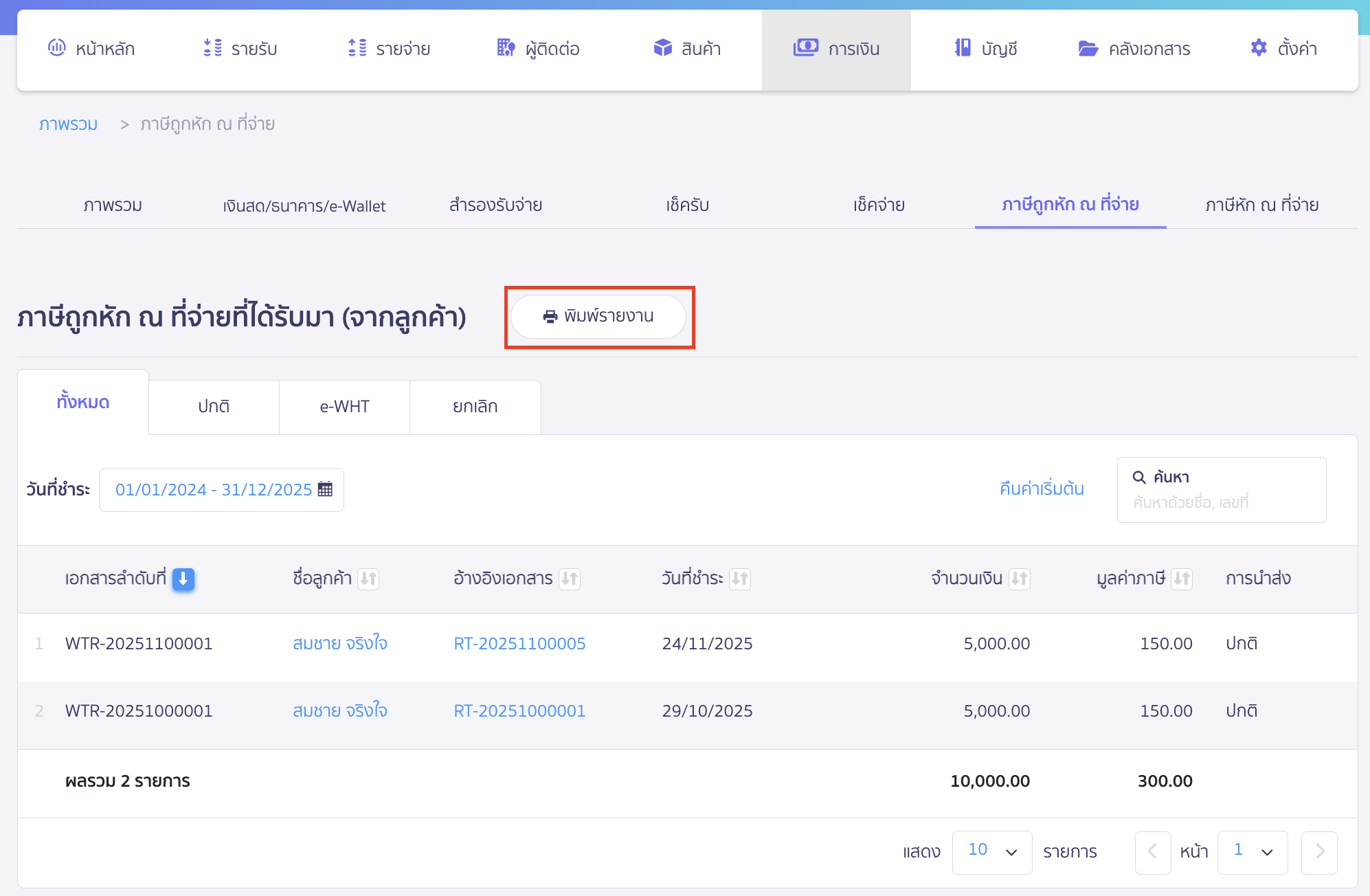Click the ค้นหา search input field
The height and width of the screenshot is (896, 1370).
[1221, 502]
